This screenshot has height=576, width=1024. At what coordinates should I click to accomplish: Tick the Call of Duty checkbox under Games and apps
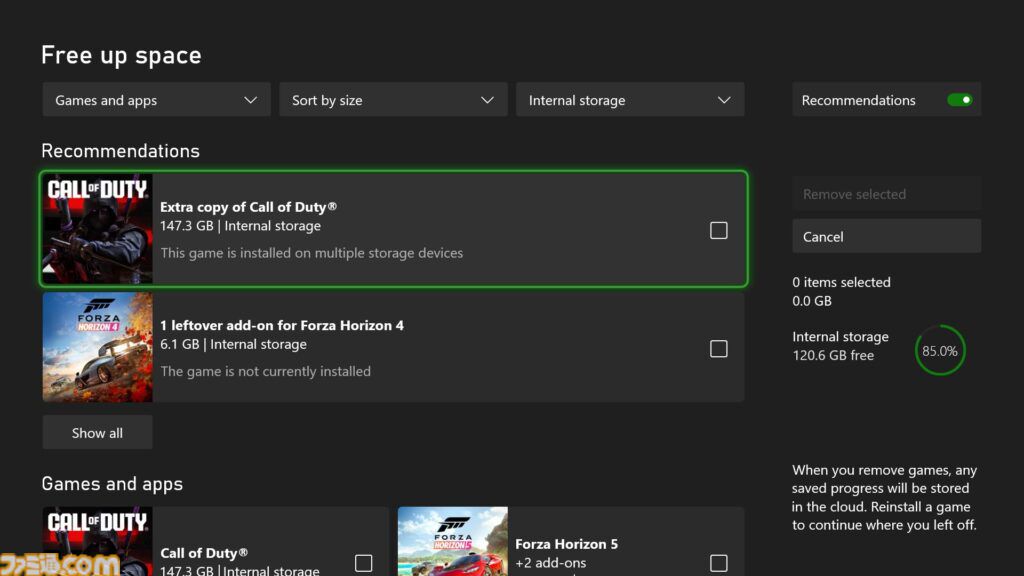click(363, 563)
